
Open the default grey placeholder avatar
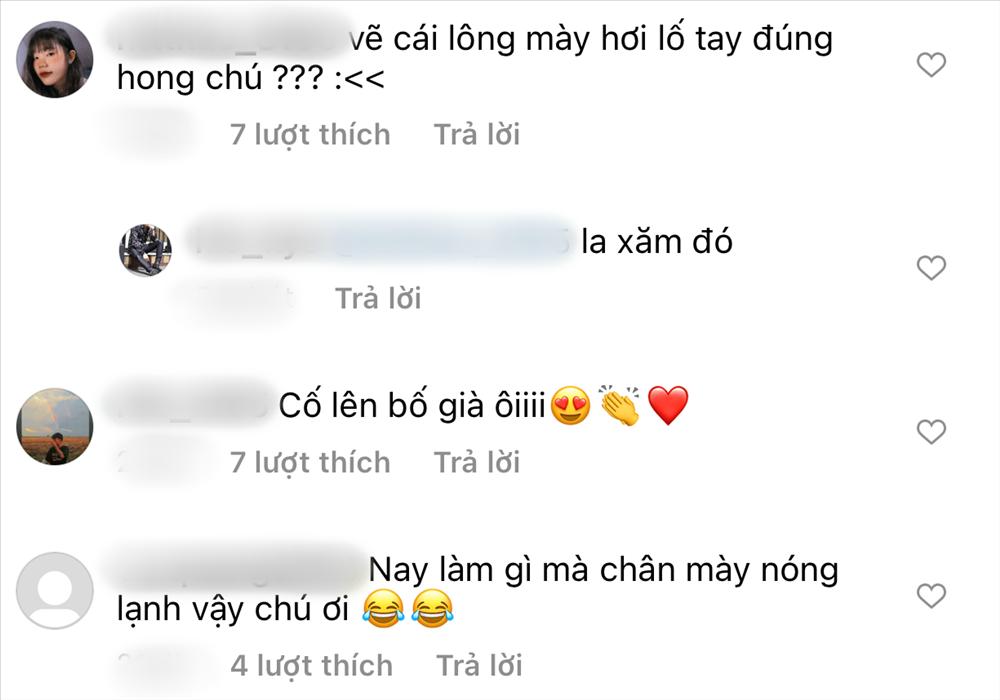55,590
